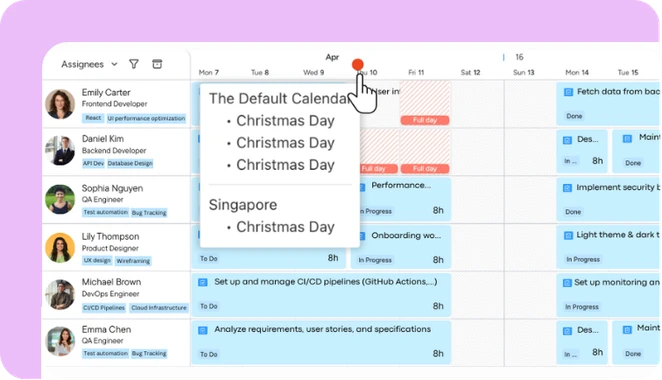Open Emily Carter's Fri 11 Full day block

(425, 120)
